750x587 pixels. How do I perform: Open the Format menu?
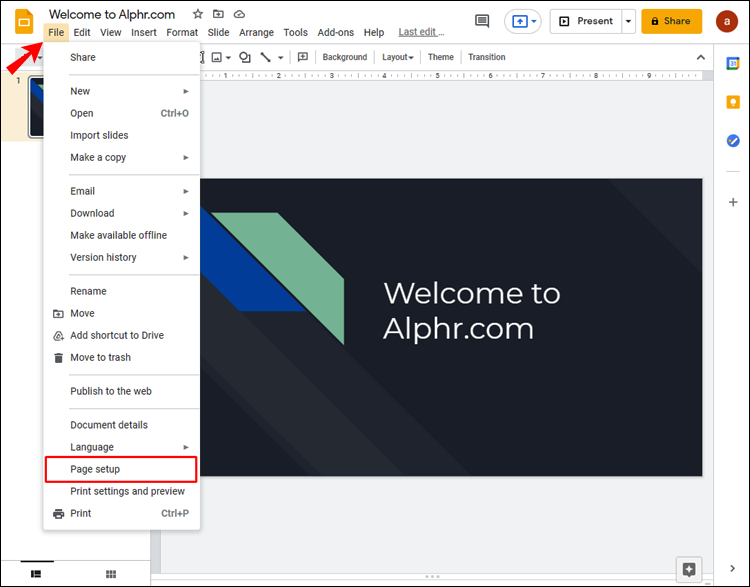coord(182,33)
